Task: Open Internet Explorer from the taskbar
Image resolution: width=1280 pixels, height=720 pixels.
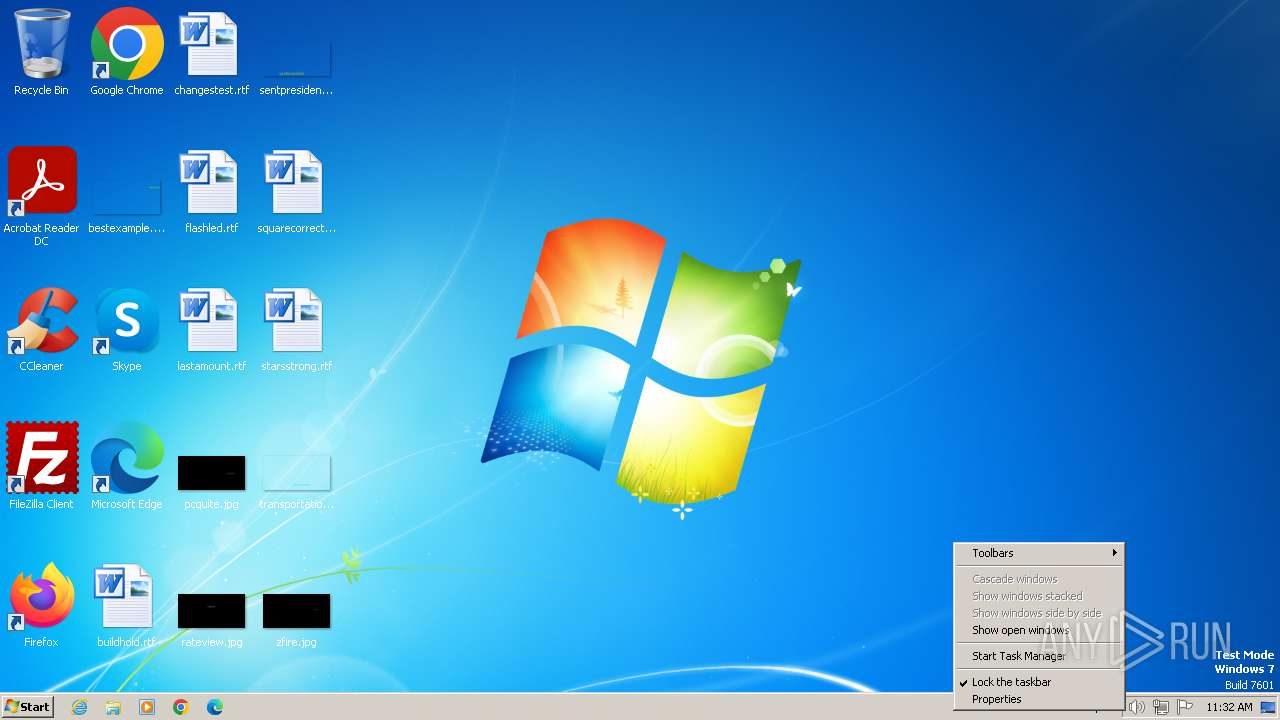Action: pyautogui.click(x=79, y=707)
